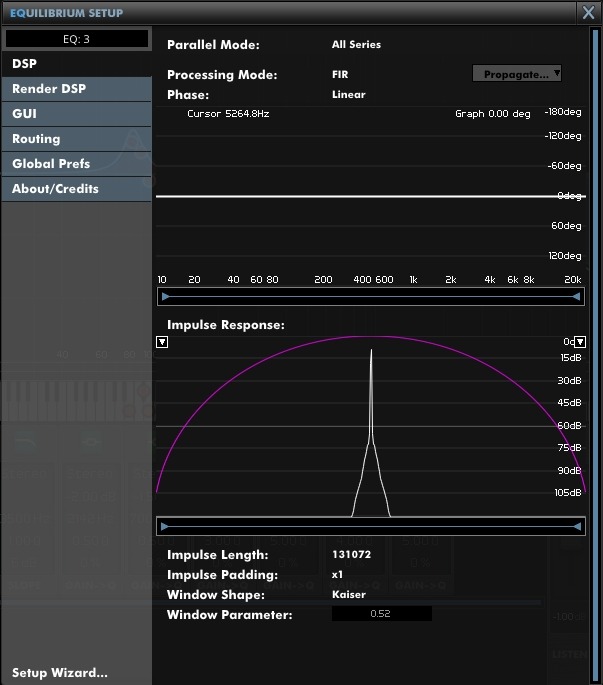The width and height of the screenshot is (603, 685).
Task: Click the impulse response right range handle
Action: 577,526
